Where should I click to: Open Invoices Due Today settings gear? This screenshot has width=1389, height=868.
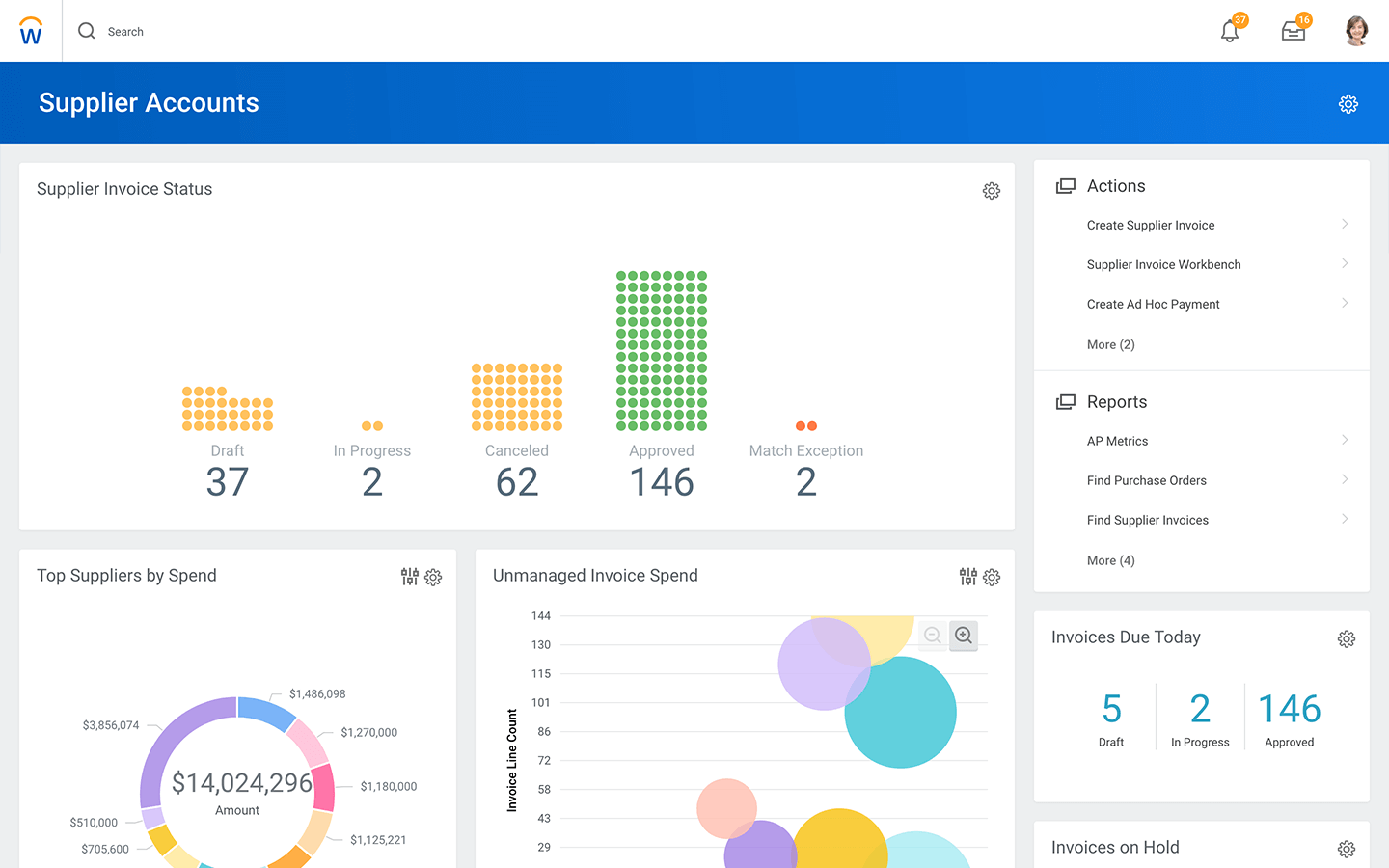[x=1347, y=639]
